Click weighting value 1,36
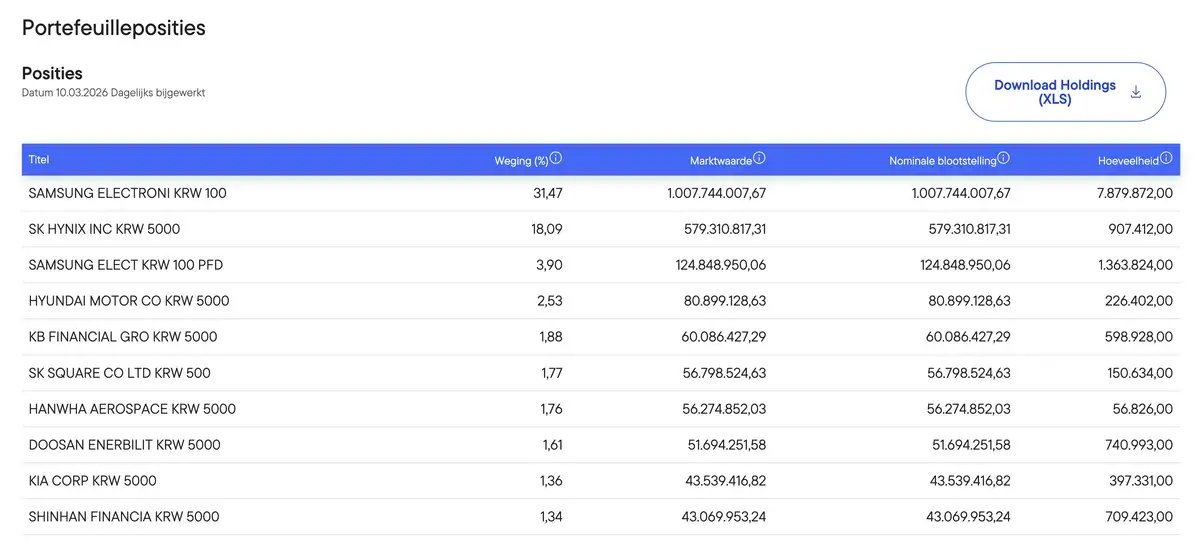This screenshot has width=1200, height=549. pos(551,481)
